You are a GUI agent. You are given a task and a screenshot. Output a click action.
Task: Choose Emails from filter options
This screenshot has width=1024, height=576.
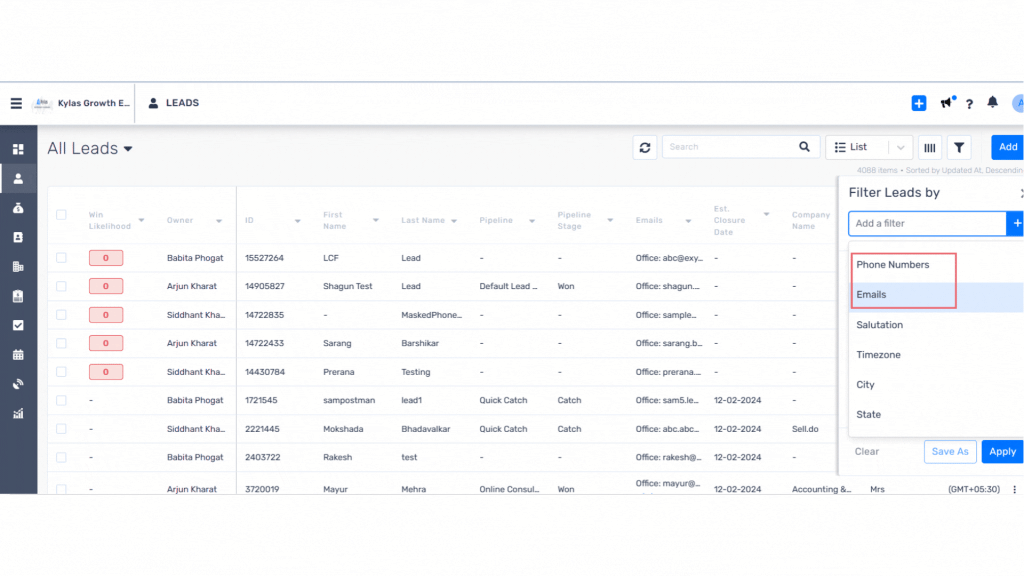pyautogui.click(x=871, y=295)
